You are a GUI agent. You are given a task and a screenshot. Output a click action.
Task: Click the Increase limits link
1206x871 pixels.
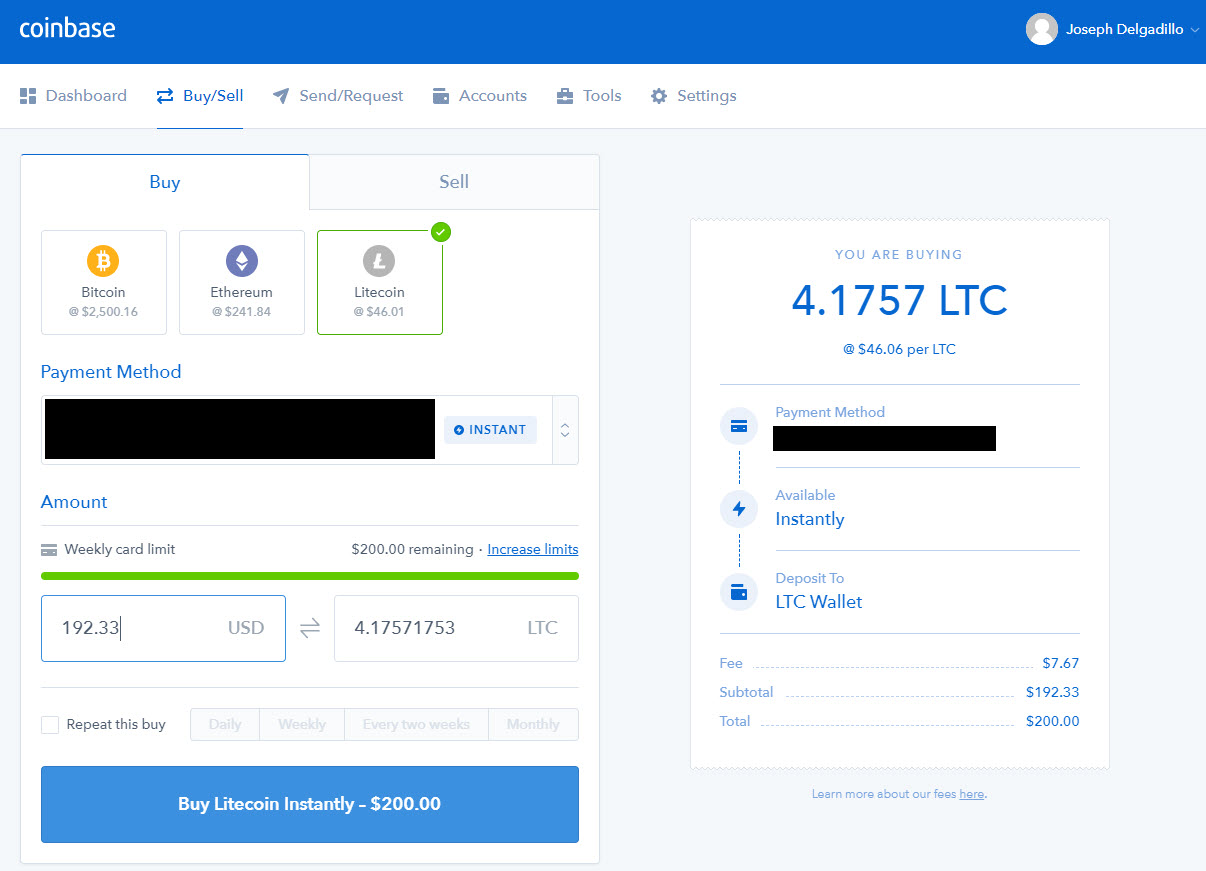[x=533, y=549]
